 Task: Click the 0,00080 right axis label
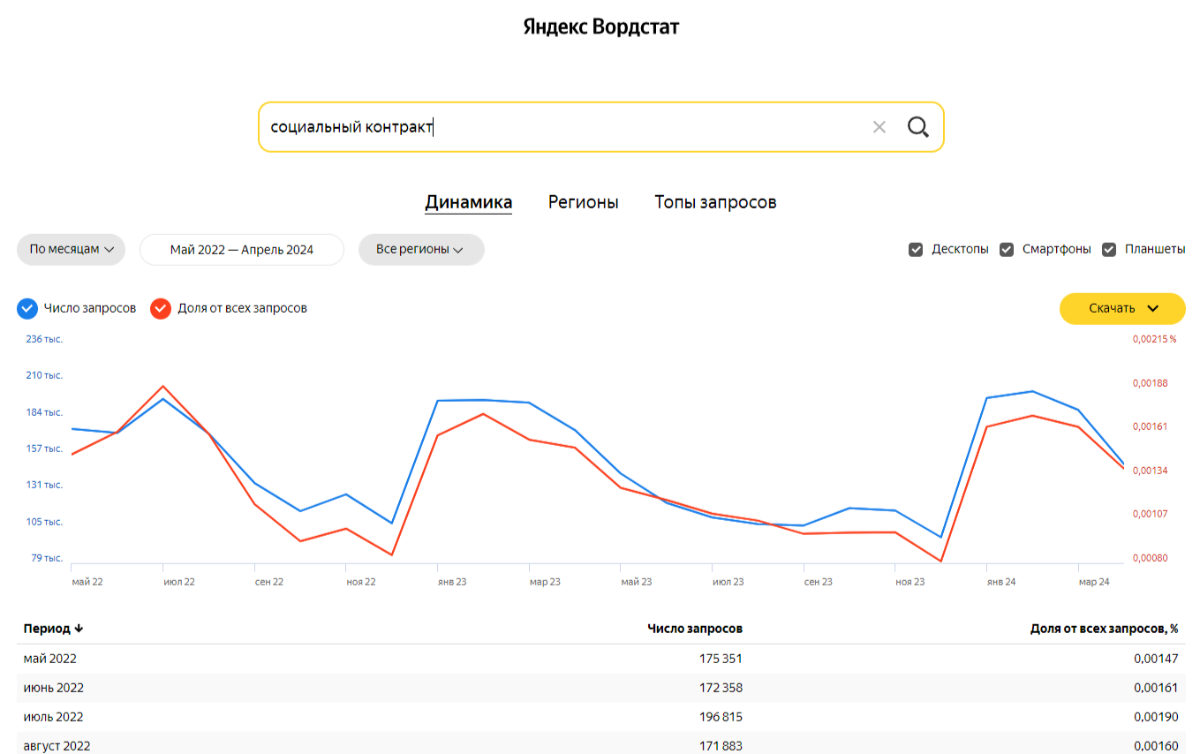pyautogui.click(x=1150, y=558)
